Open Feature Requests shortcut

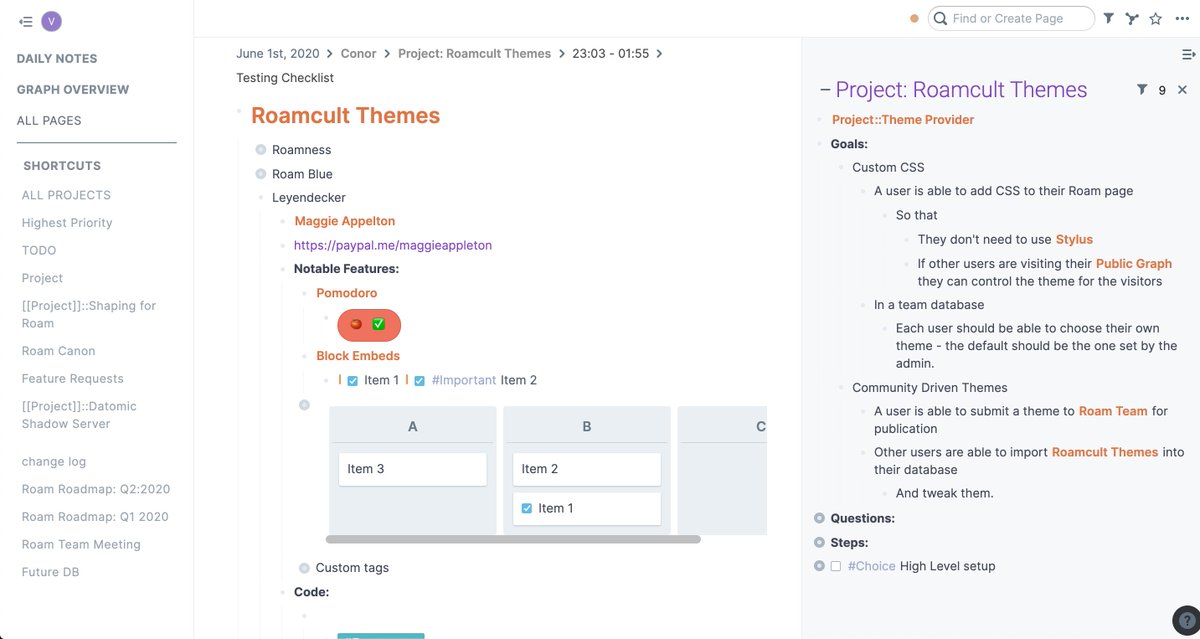(73, 378)
